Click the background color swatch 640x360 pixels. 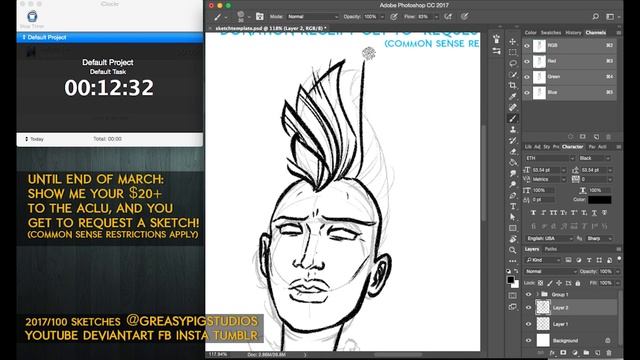point(516,284)
